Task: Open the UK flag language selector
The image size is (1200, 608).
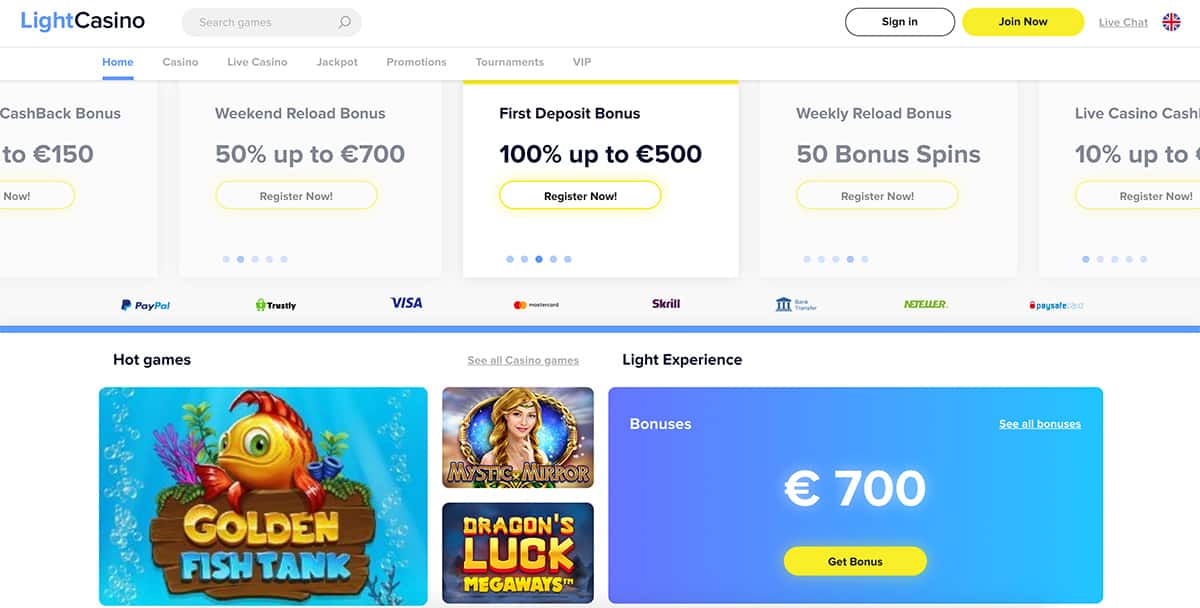Action: click(1171, 22)
